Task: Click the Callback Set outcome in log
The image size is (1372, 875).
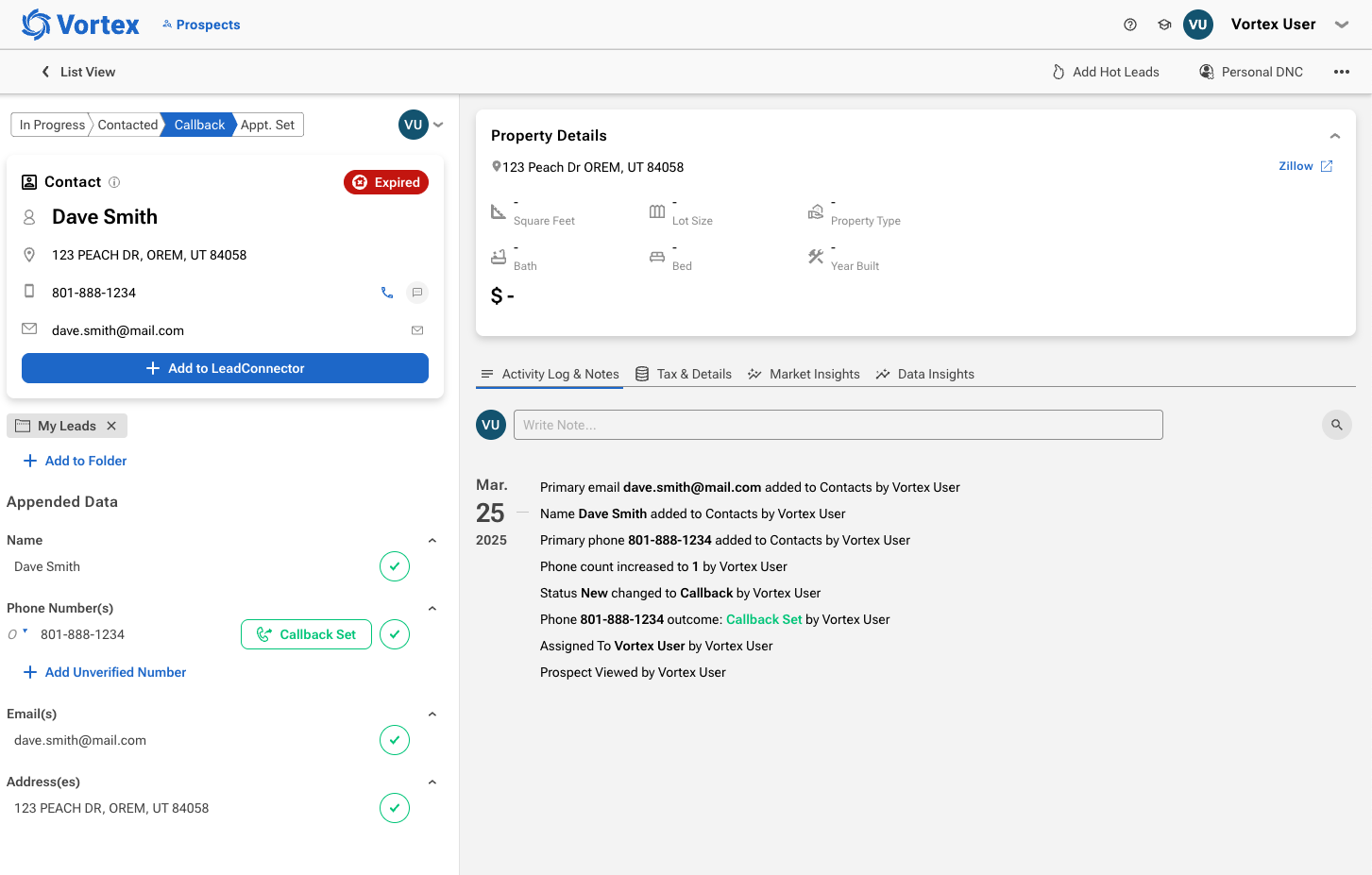Action: coord(764,619)
